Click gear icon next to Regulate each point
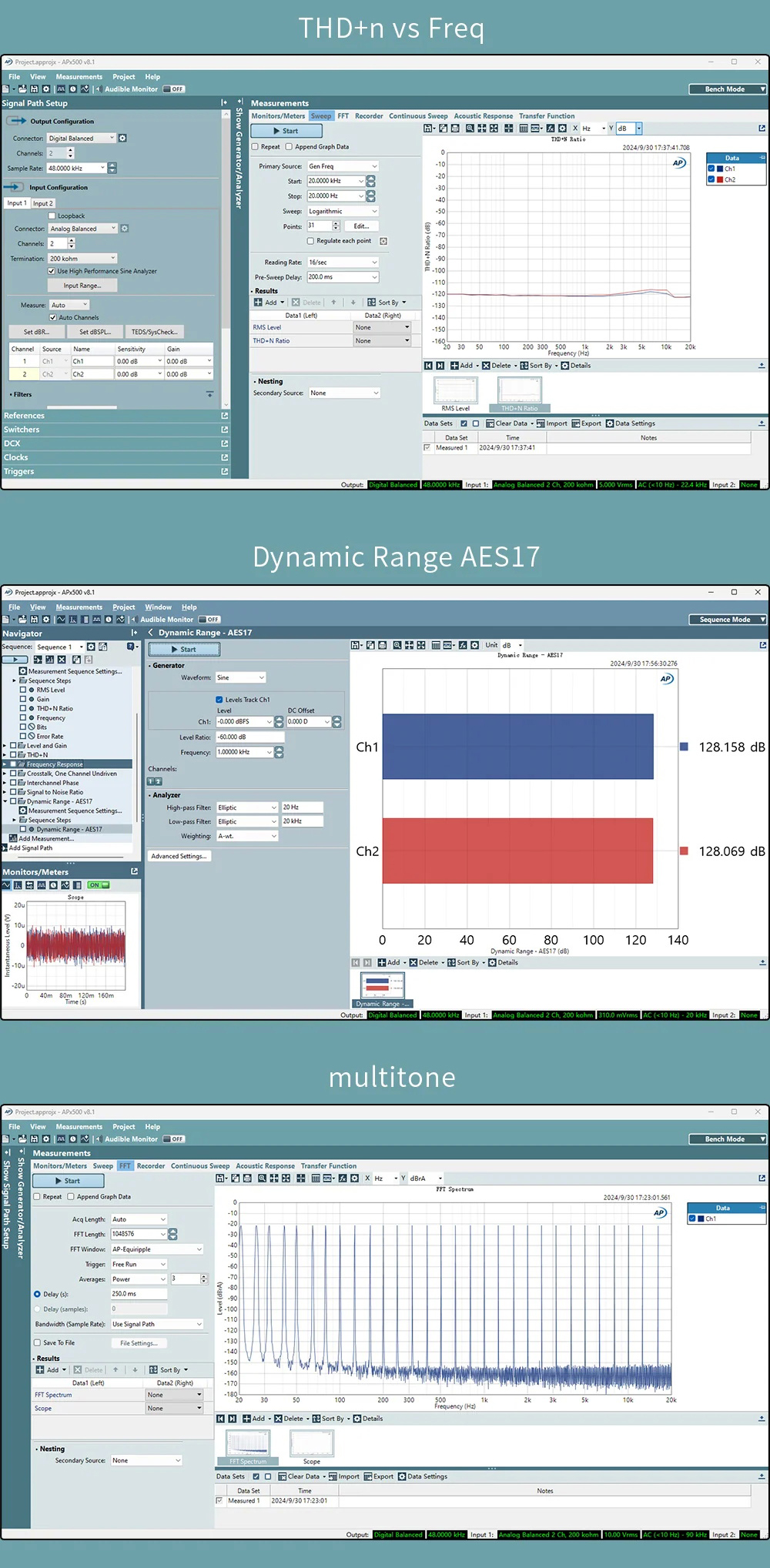This screenshot has width=770, height=1568. (383, 241)
